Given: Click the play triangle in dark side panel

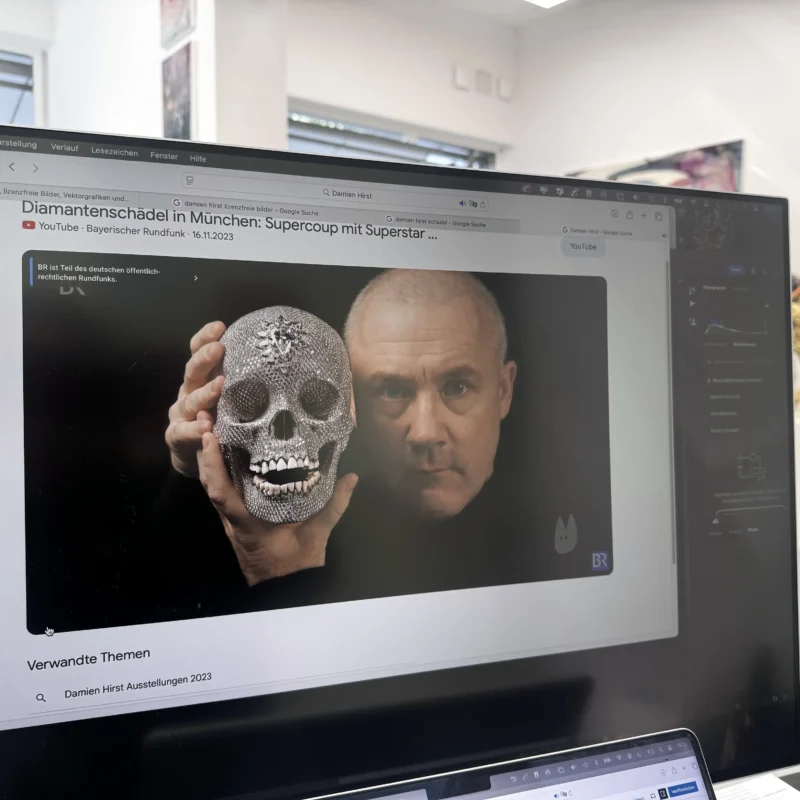Looking at the screenshot, I should click(x=692, y=304).
